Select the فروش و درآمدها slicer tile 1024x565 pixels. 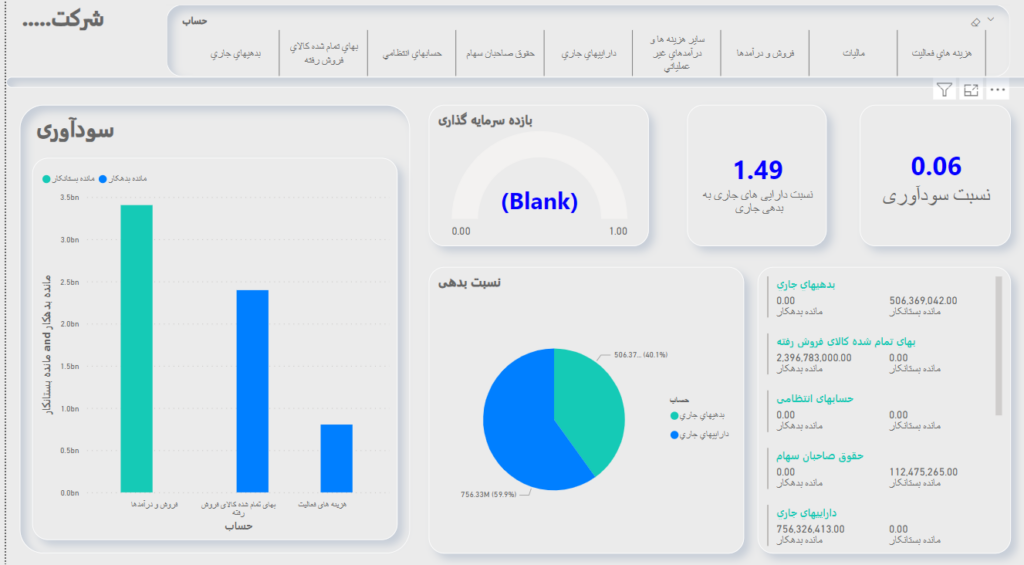coord(765,54)
